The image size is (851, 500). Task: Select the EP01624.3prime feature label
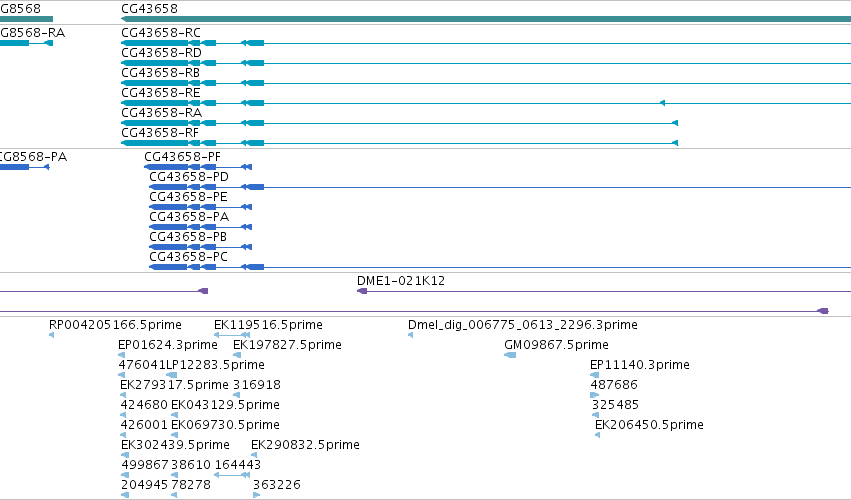168,345
